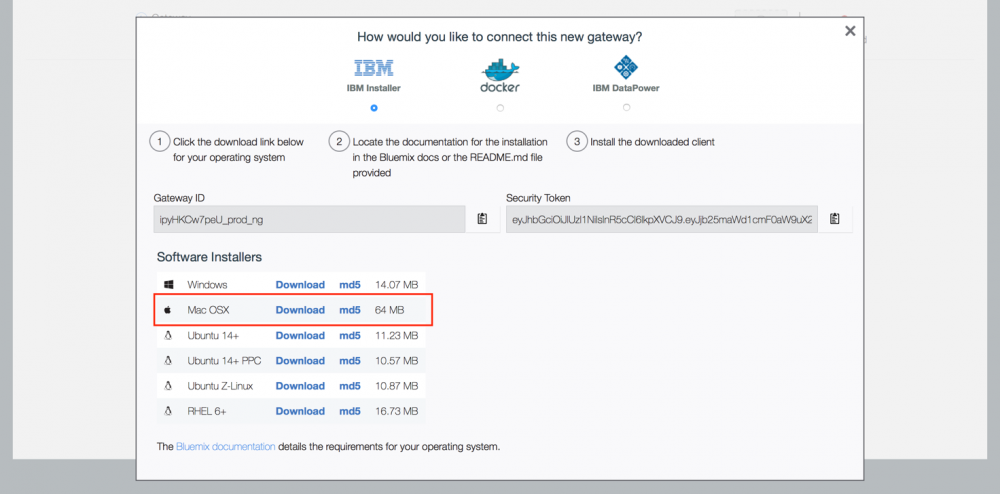Viewport: 1000px width, 494px height.
Task: Click the Apple logo for Mac OSX
Action: click(169, 310)
